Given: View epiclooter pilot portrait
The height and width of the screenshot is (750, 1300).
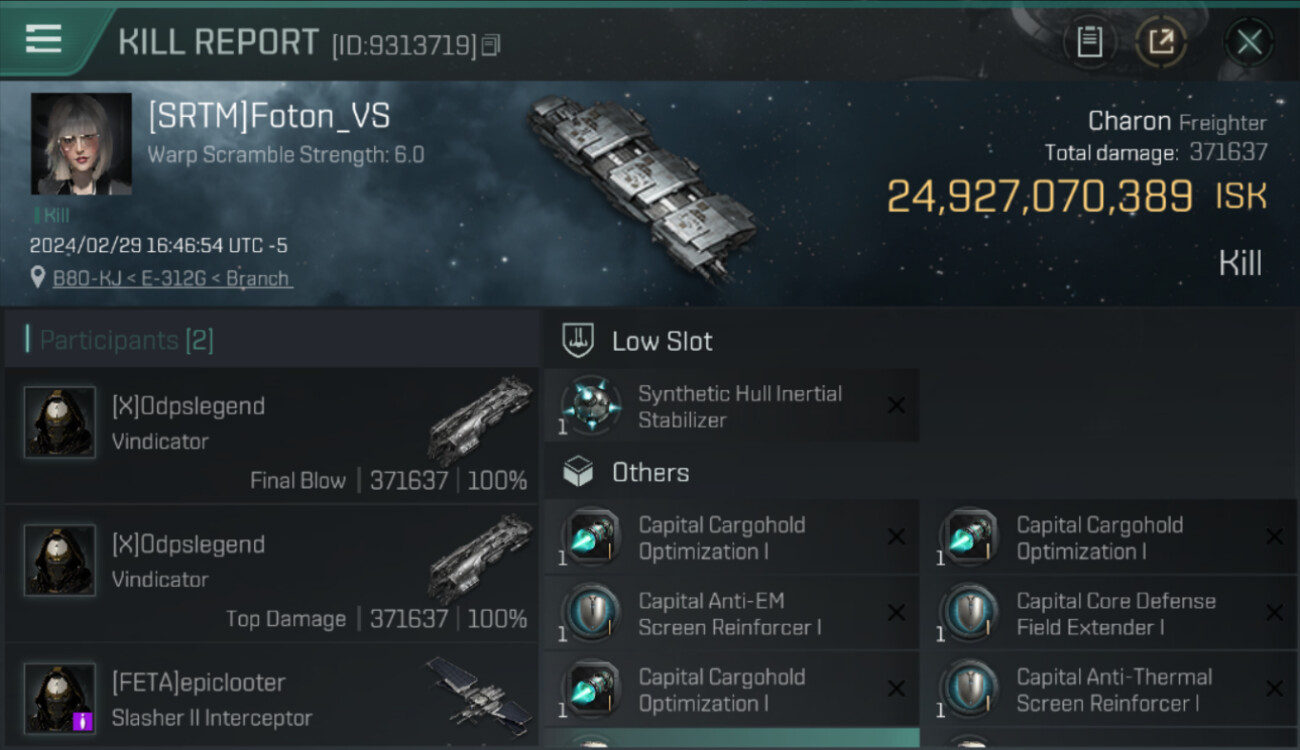Looking at the screenshot, I should point(60,697).
